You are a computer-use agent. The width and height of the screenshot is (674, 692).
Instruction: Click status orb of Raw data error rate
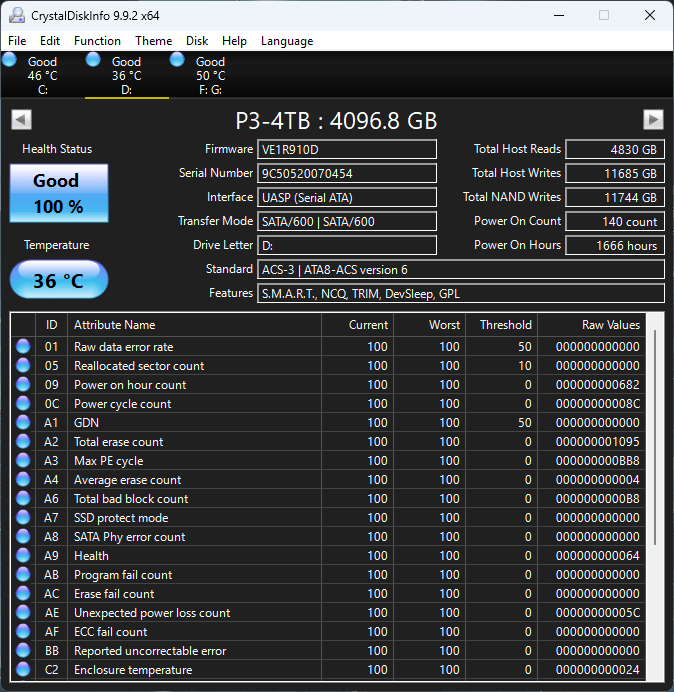23,346
